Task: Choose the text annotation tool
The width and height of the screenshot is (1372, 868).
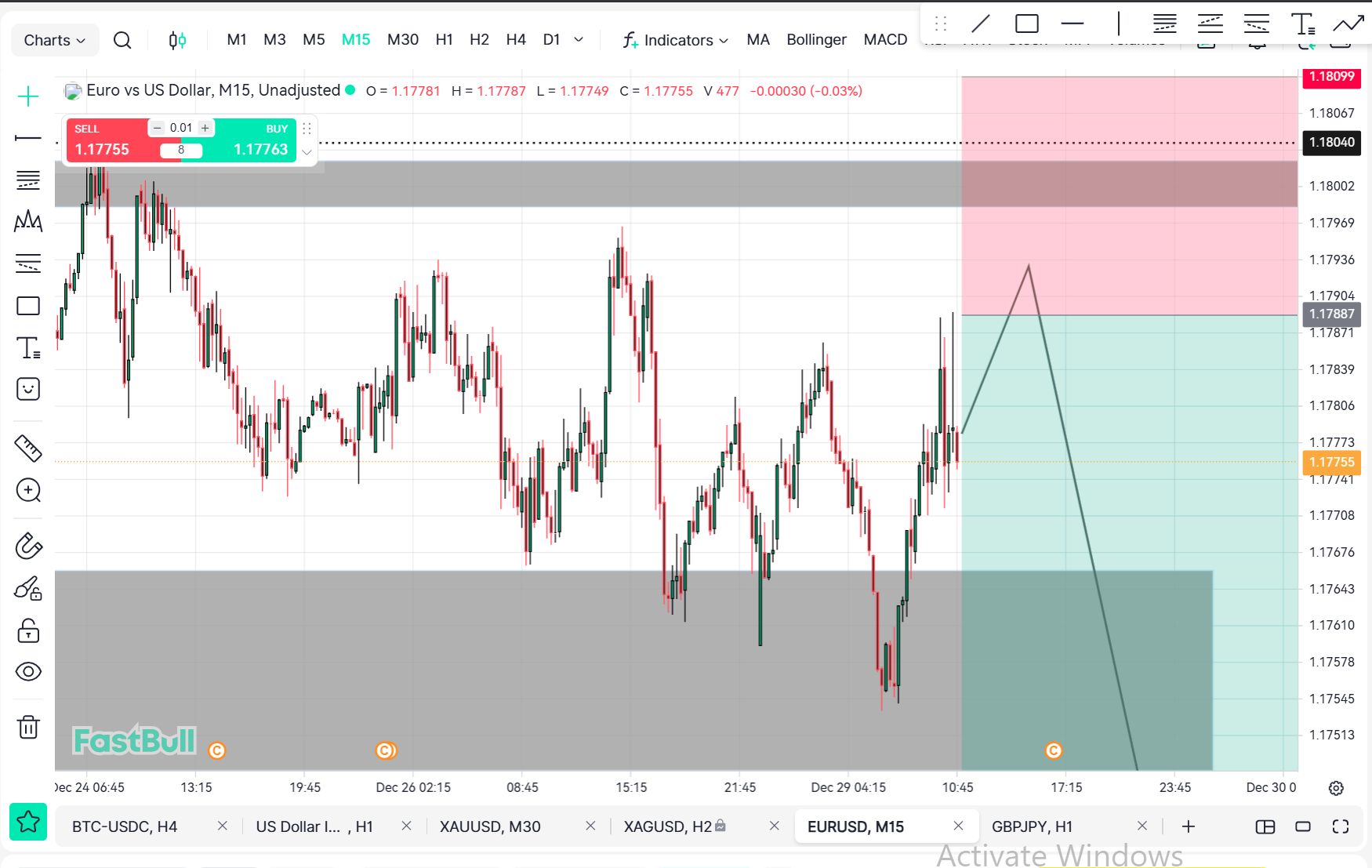Action: pos(28,347)
